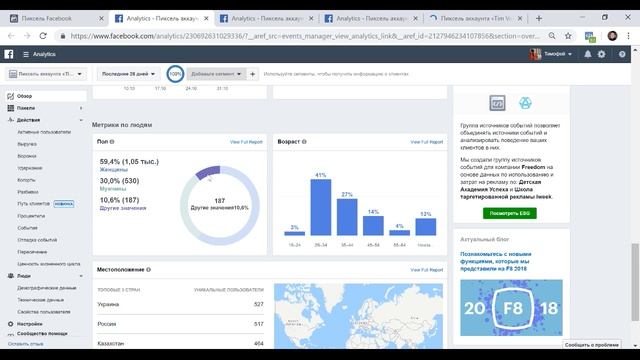Viewport: 640px width, 360px height.
Task: Open the Chrome profile avatar
Action: click(612, 36)
